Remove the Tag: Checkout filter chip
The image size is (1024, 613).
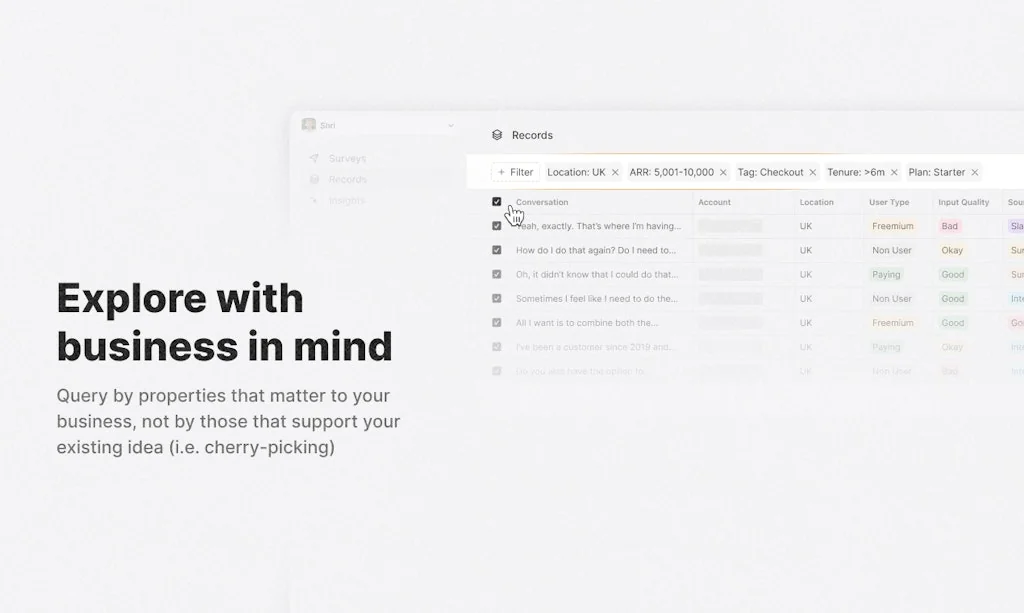[813, 171]
